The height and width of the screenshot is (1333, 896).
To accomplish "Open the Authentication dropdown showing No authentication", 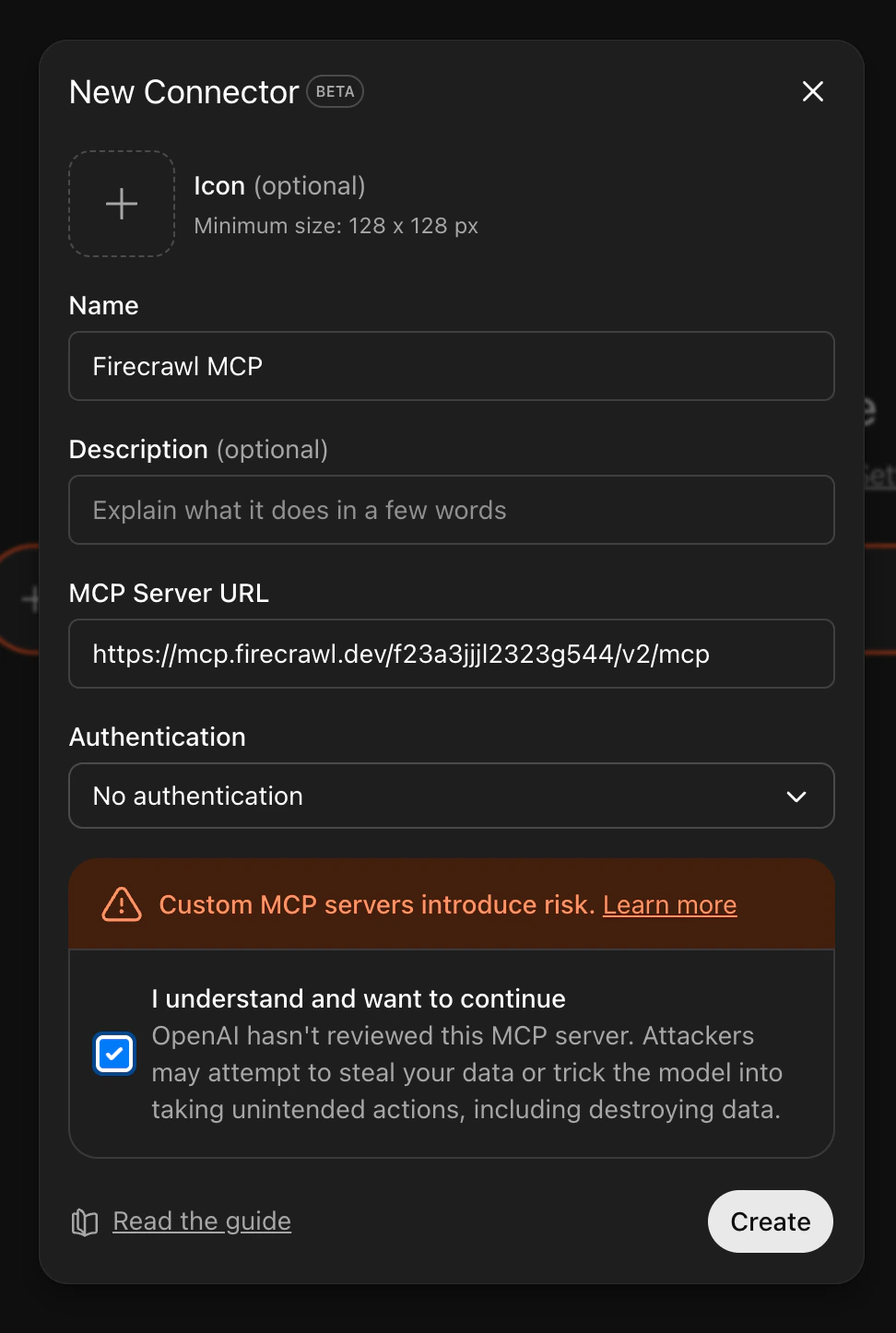I will click(451, 796).
